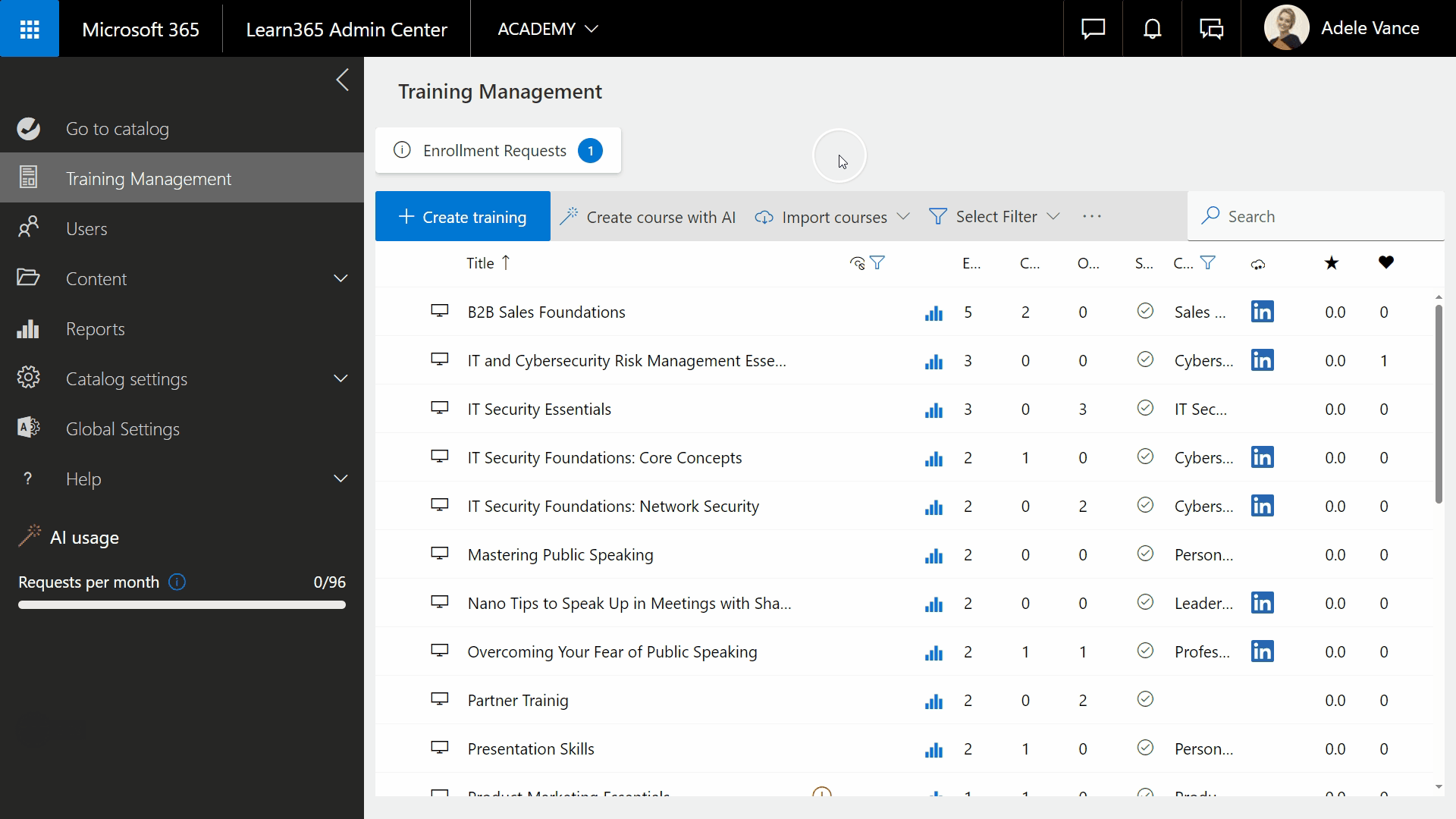This screenshot has width=1456, height=819.
Task: Open IT Security Foundations: Core Concepts course
Action: (604, 457)
